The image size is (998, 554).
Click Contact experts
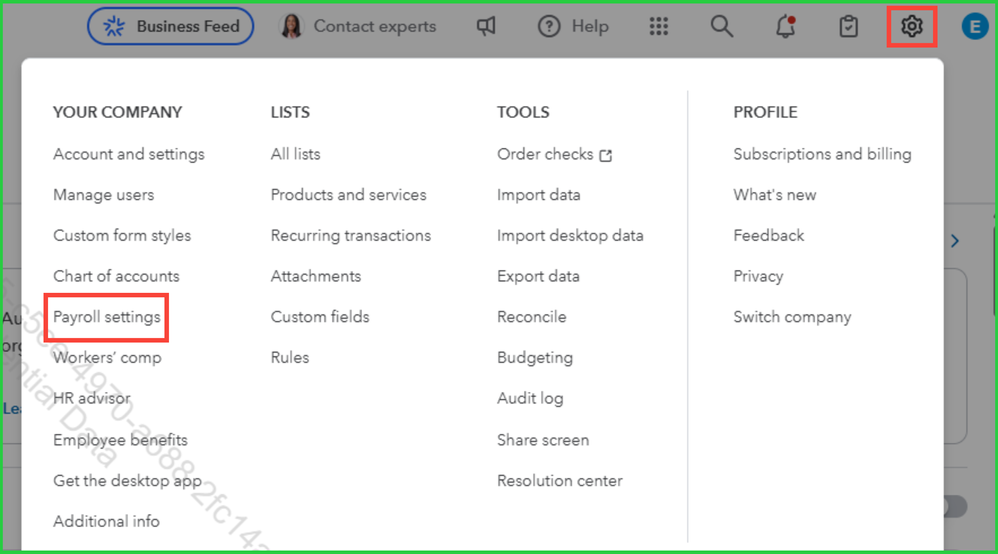358,27
